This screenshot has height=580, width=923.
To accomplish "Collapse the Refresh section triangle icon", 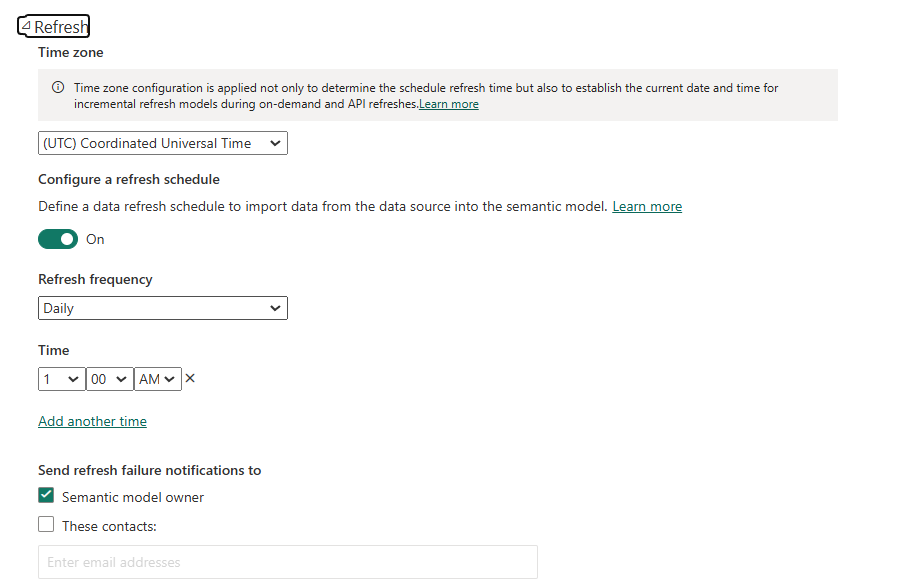I will (x=25, y=26).
